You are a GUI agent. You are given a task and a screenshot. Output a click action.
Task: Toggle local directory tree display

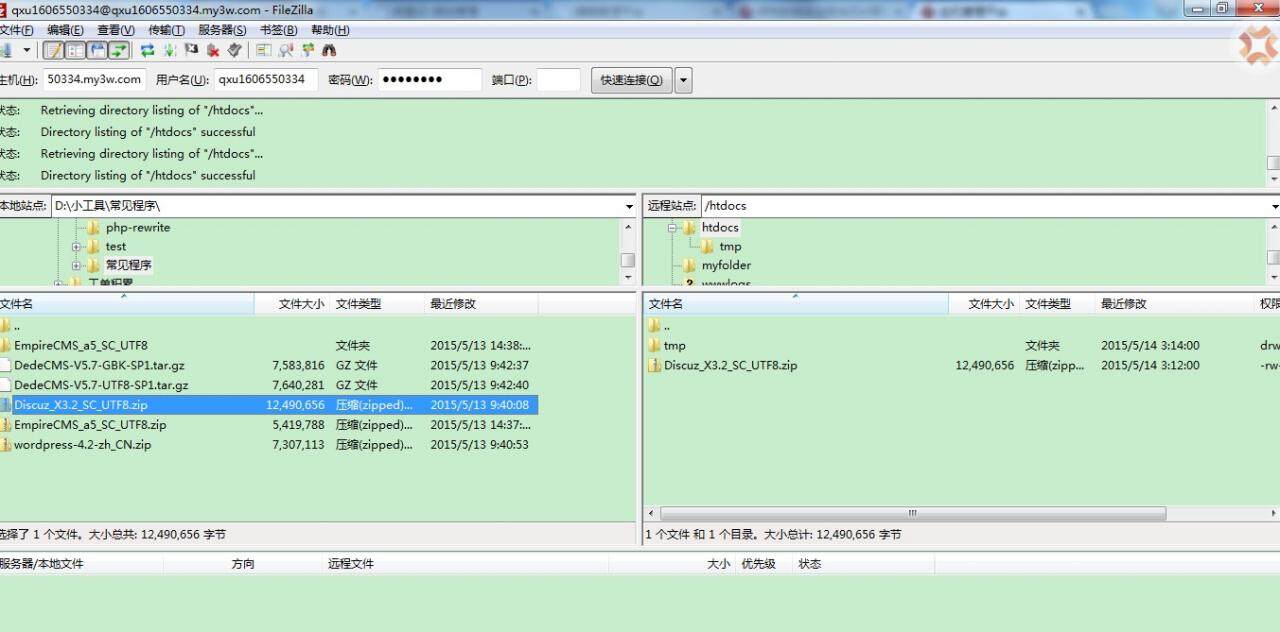[x=75, y=50]
